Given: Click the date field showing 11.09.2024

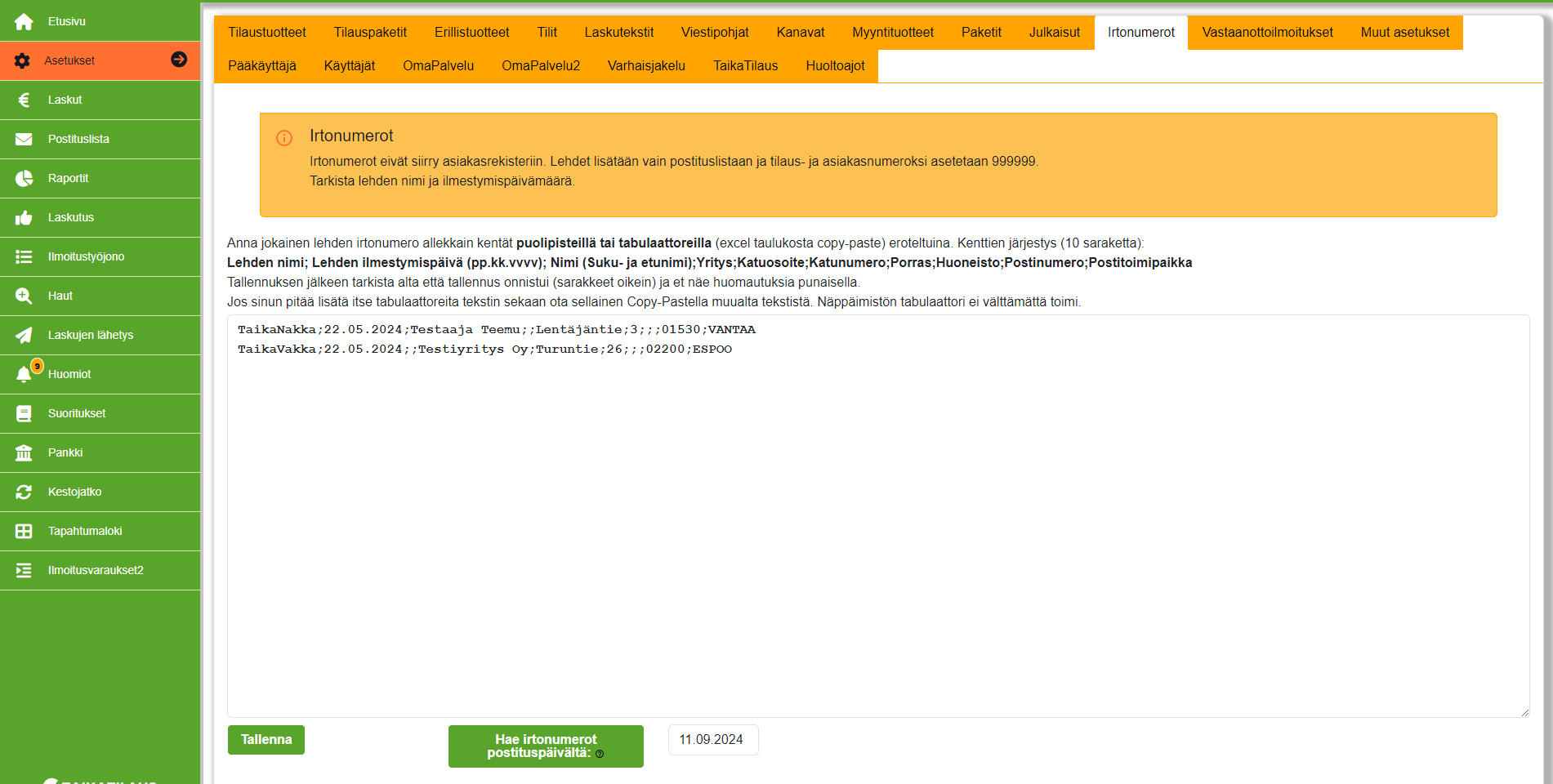Looking at the screenshot, I should [713, 740].
